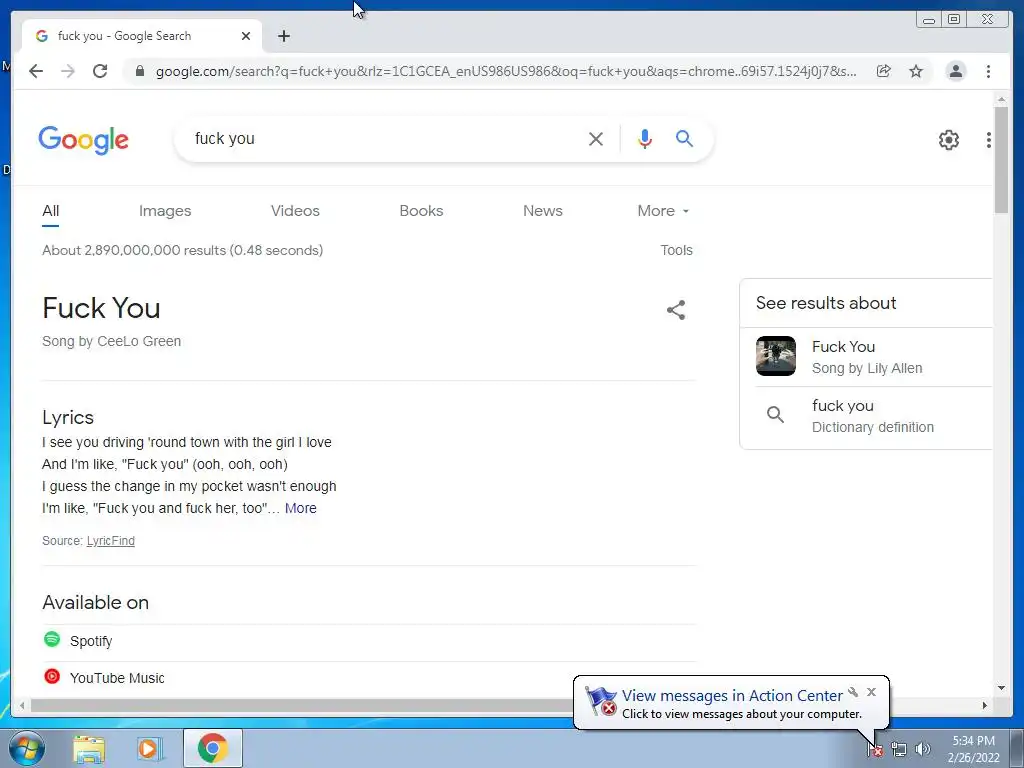The image size is (1024, 768).
Task: Open Windows Explorer from taskbar
Action: pos(89,749)
